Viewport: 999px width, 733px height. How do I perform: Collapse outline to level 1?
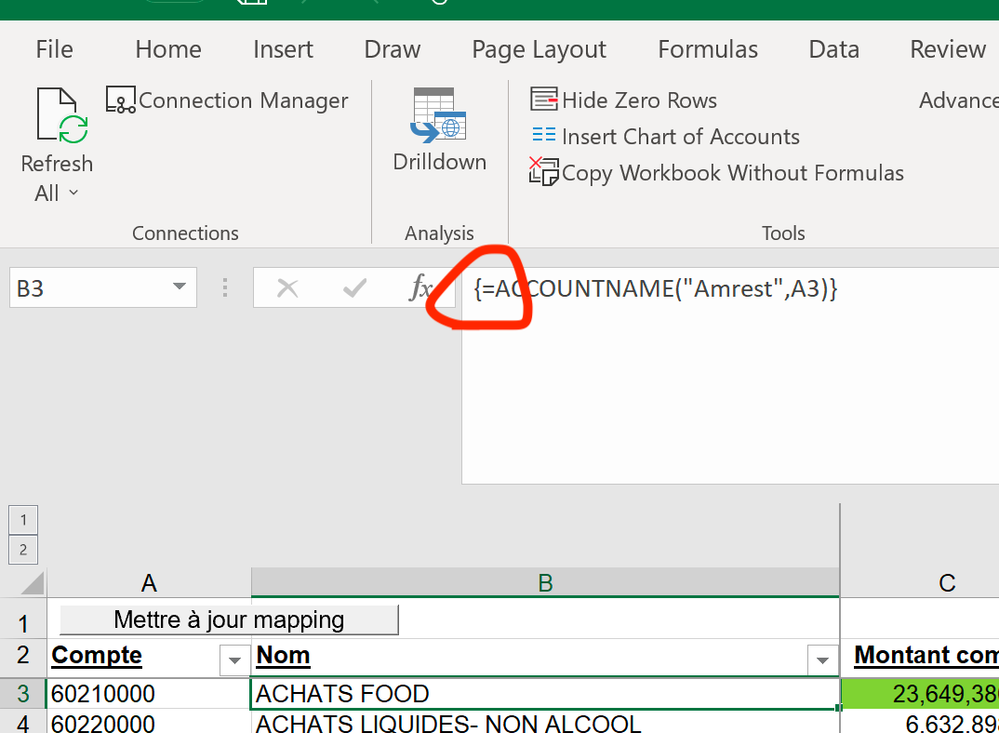click(22, 519)
